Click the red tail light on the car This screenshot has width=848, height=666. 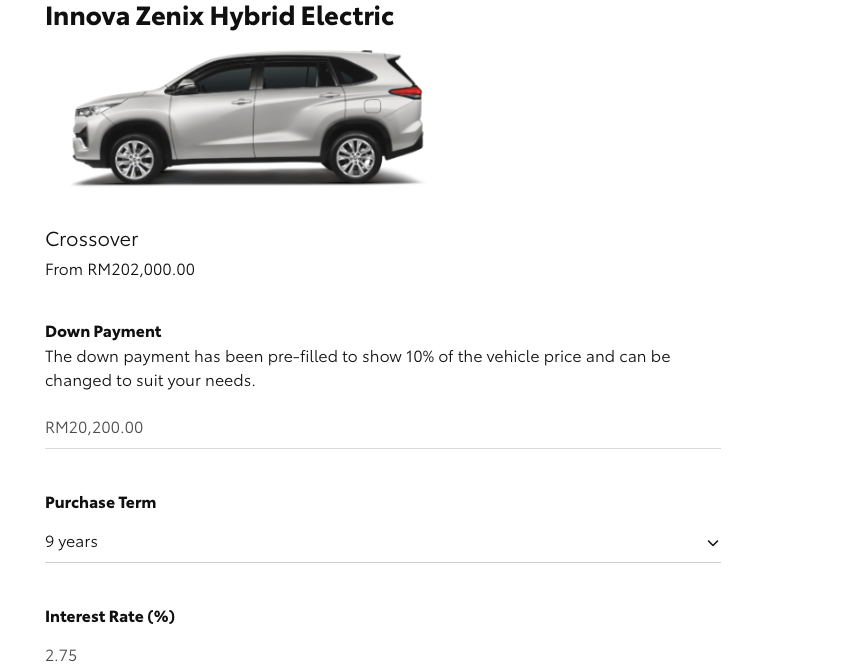point(406,91)
